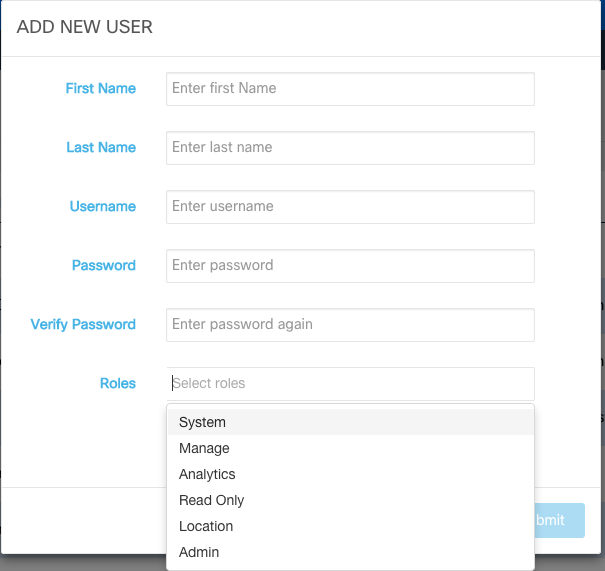
Task: Click the Last Name label
Action: (101, 147)
